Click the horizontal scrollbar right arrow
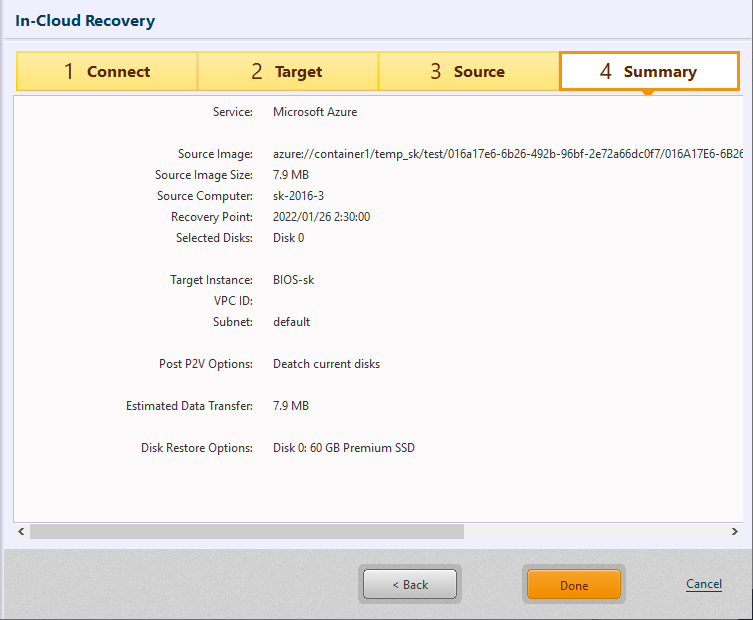The image size is (753, 620). tap(733, 532)
